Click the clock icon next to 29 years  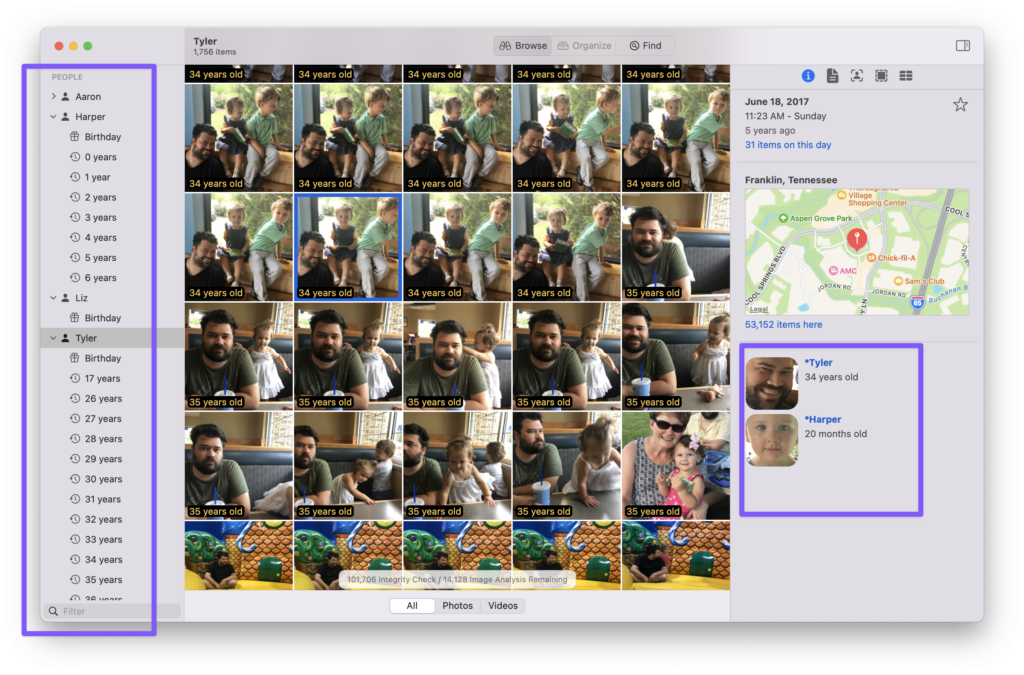[x=75, y=459]
